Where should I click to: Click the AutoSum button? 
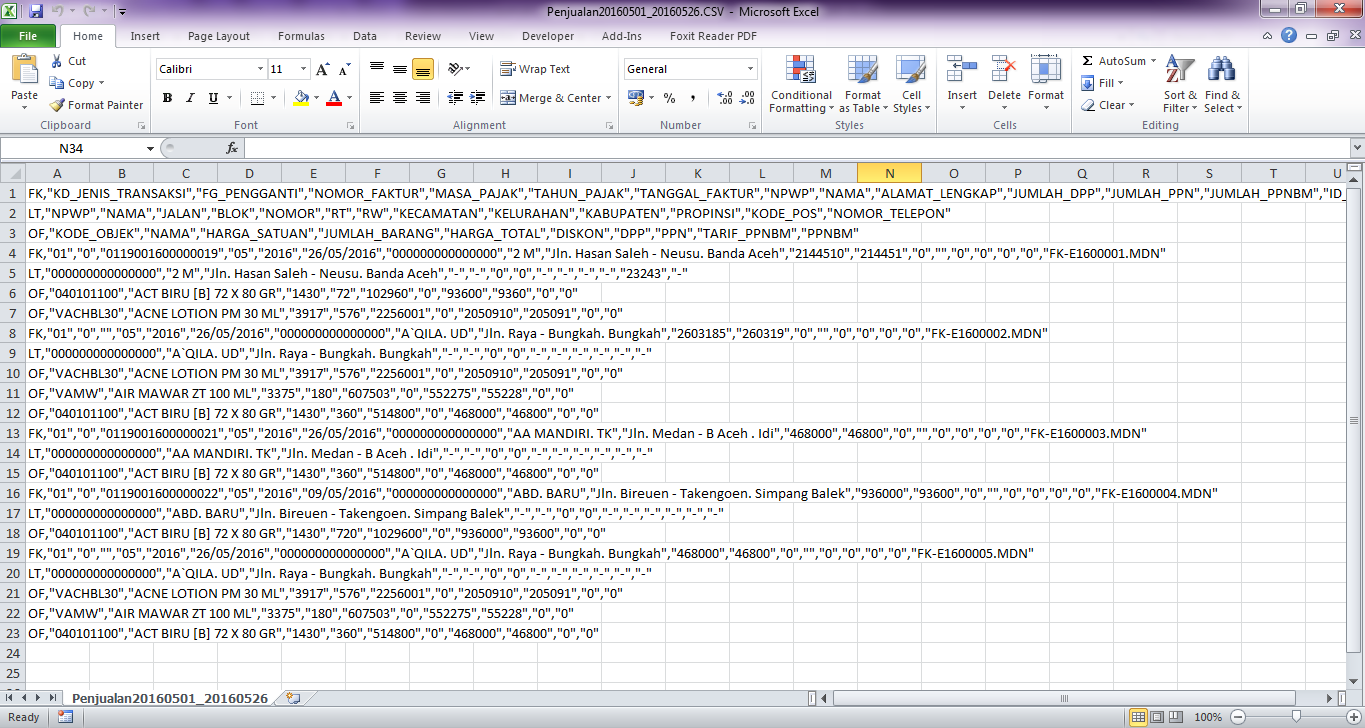[x=1118, y=61]
